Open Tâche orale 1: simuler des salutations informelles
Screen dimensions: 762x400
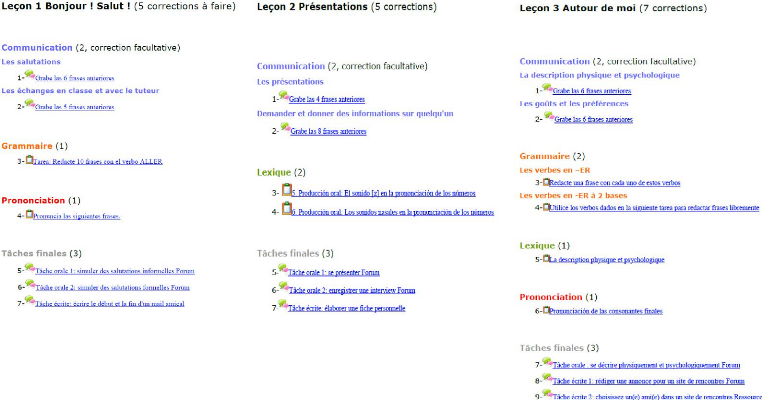[x=115, y=271]
